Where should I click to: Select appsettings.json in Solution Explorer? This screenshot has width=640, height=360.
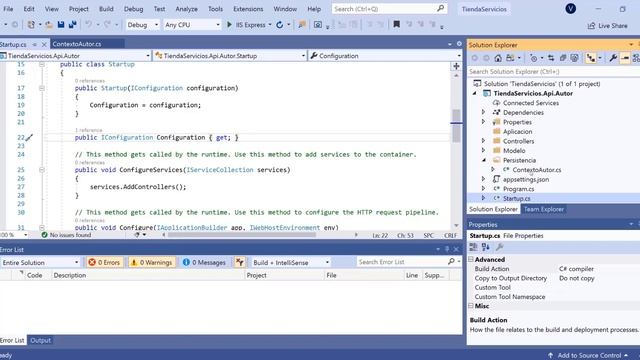tap(526, 179)
